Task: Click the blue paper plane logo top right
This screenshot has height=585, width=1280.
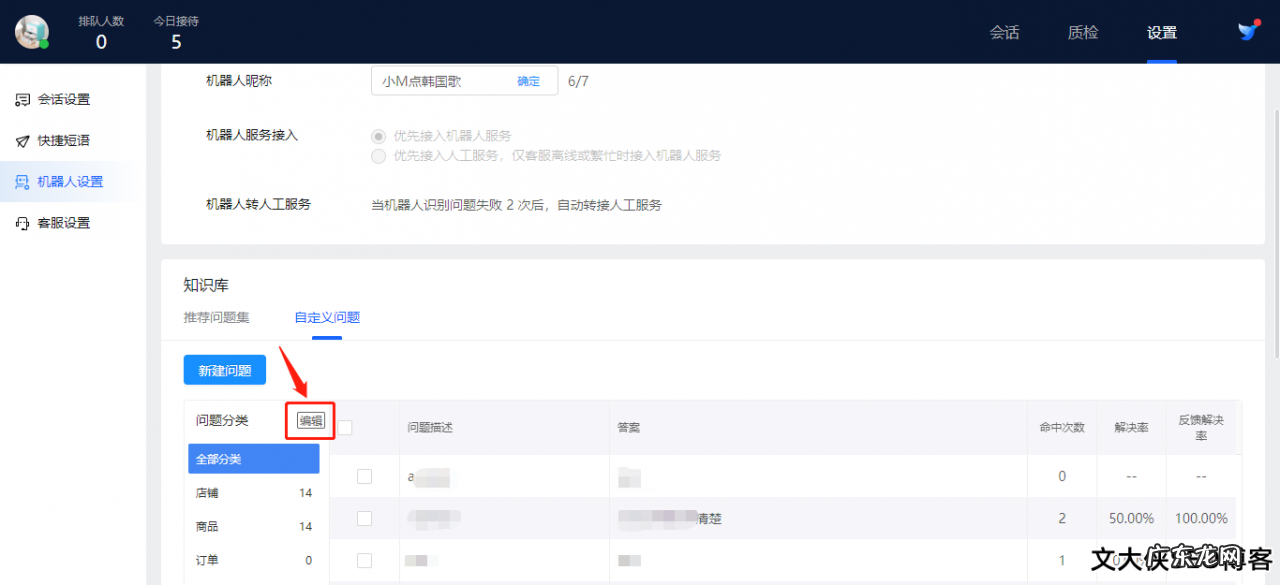Action: coord(1247,31)
